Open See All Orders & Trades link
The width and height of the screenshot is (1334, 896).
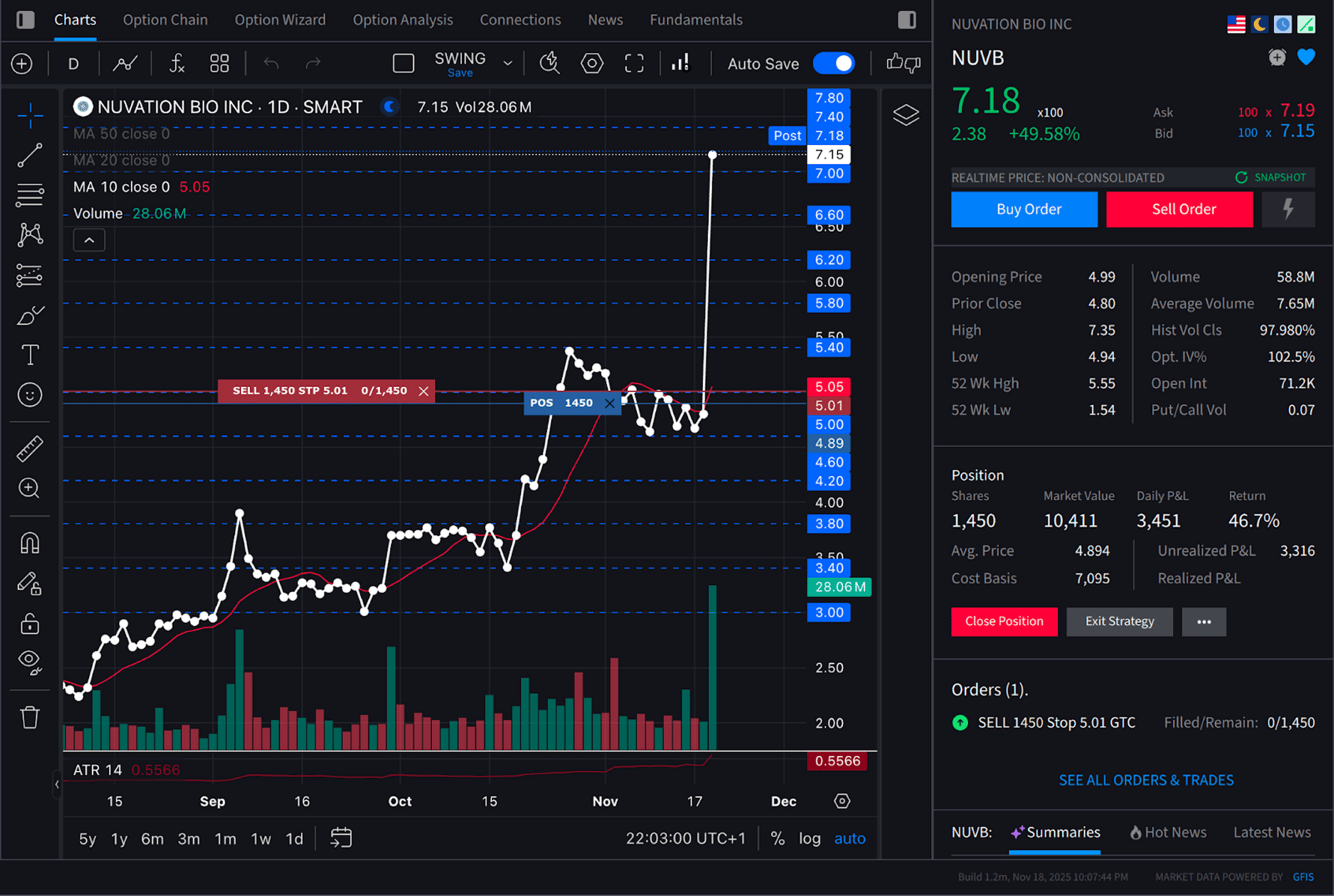[1146, 780]
